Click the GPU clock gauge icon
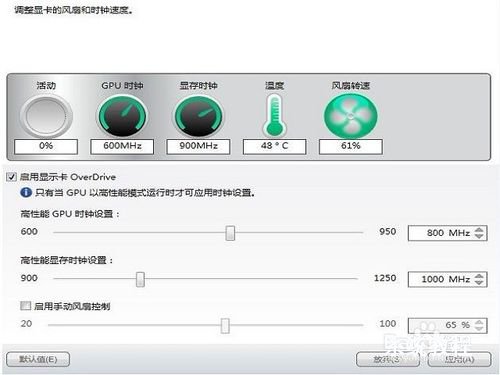This screenshot has width=500, height=375. coord(122,116)
